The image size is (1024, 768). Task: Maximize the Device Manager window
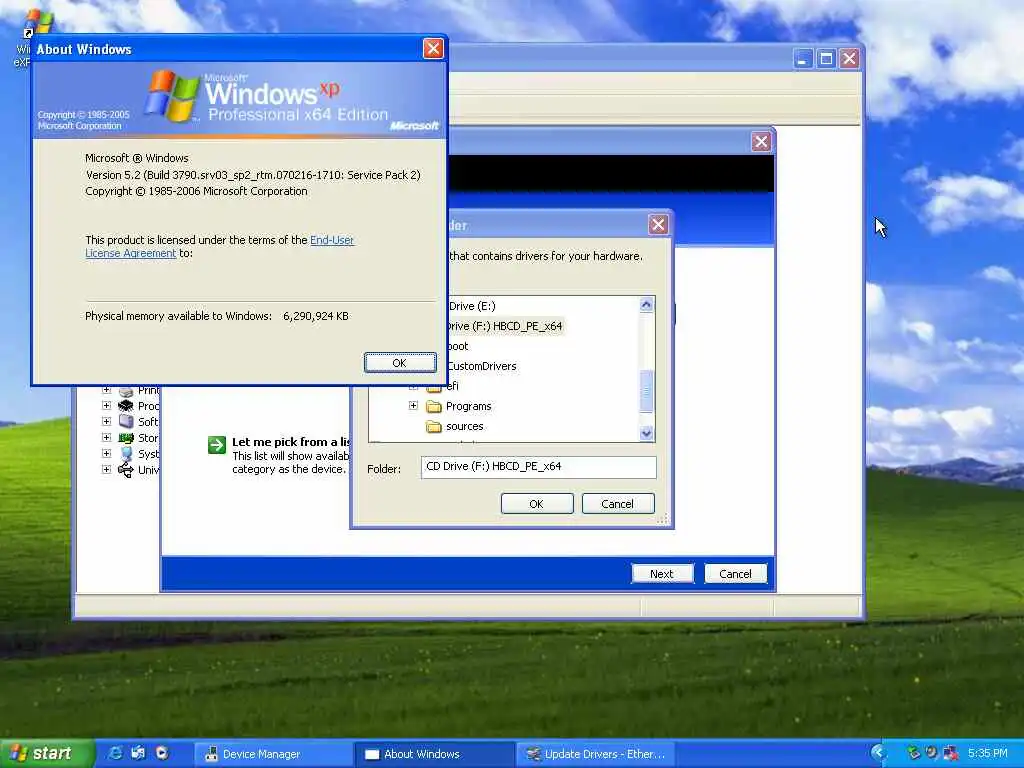[x=826, y=59]
